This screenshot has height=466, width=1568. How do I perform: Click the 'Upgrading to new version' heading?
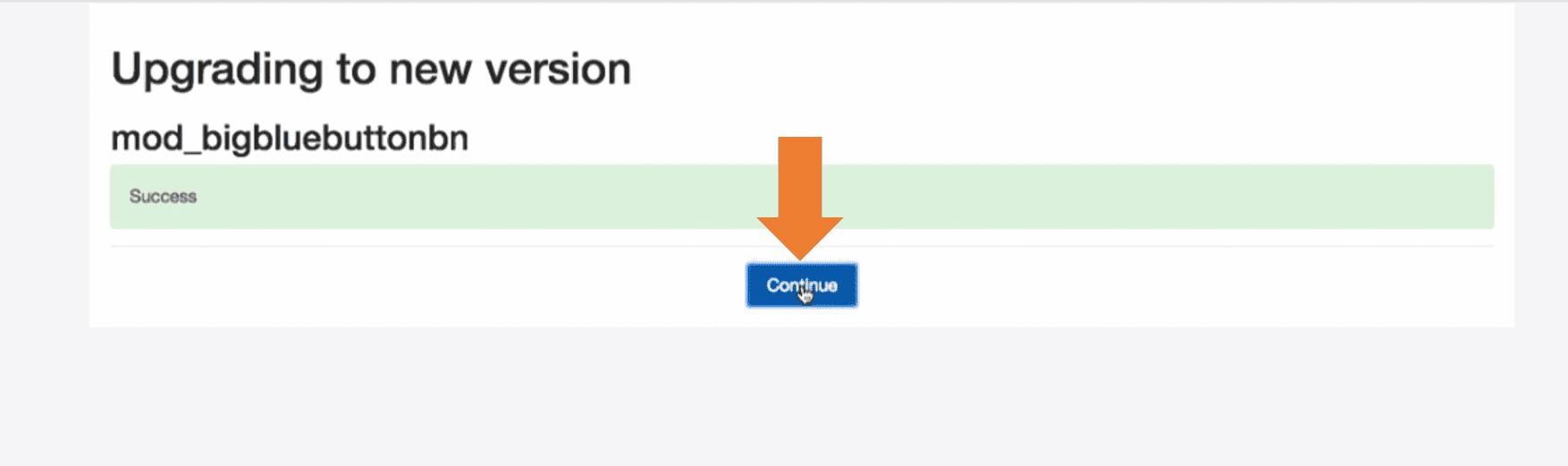371,70
